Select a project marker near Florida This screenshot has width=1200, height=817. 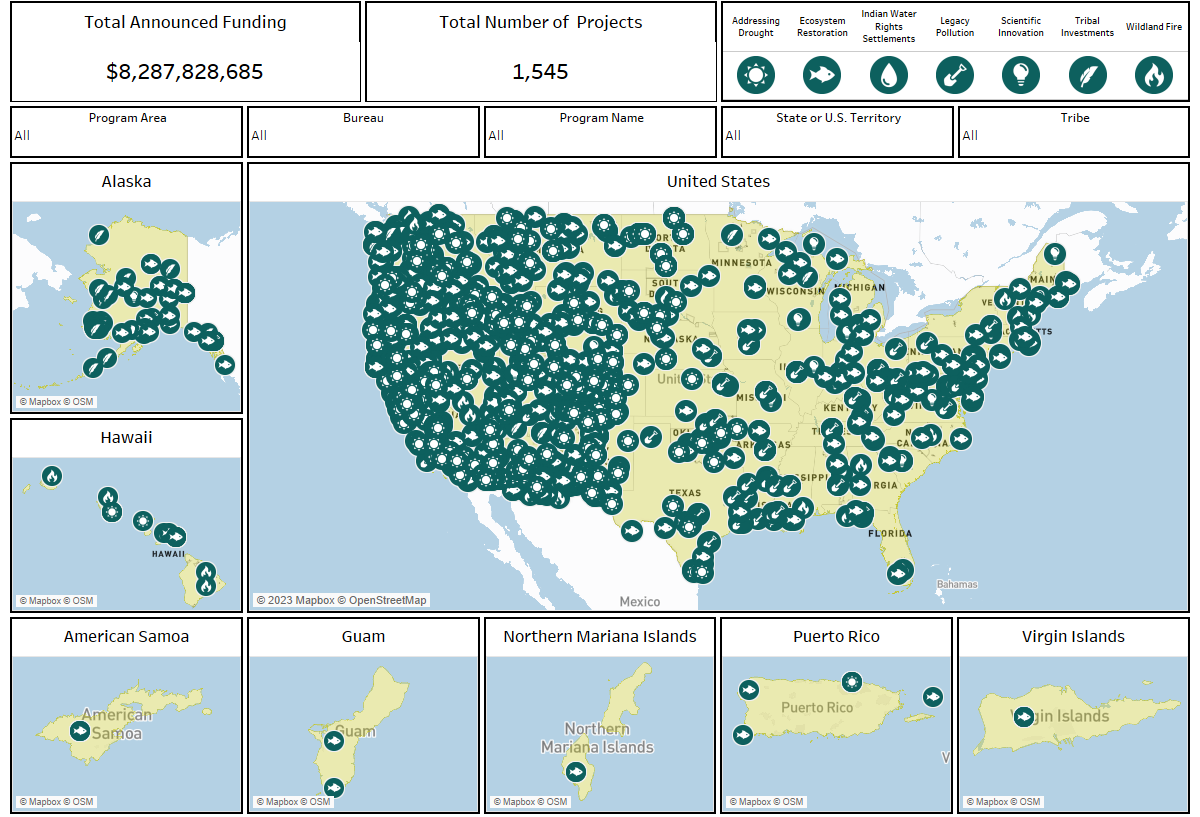pyautogui.click(x=899, y=571)
